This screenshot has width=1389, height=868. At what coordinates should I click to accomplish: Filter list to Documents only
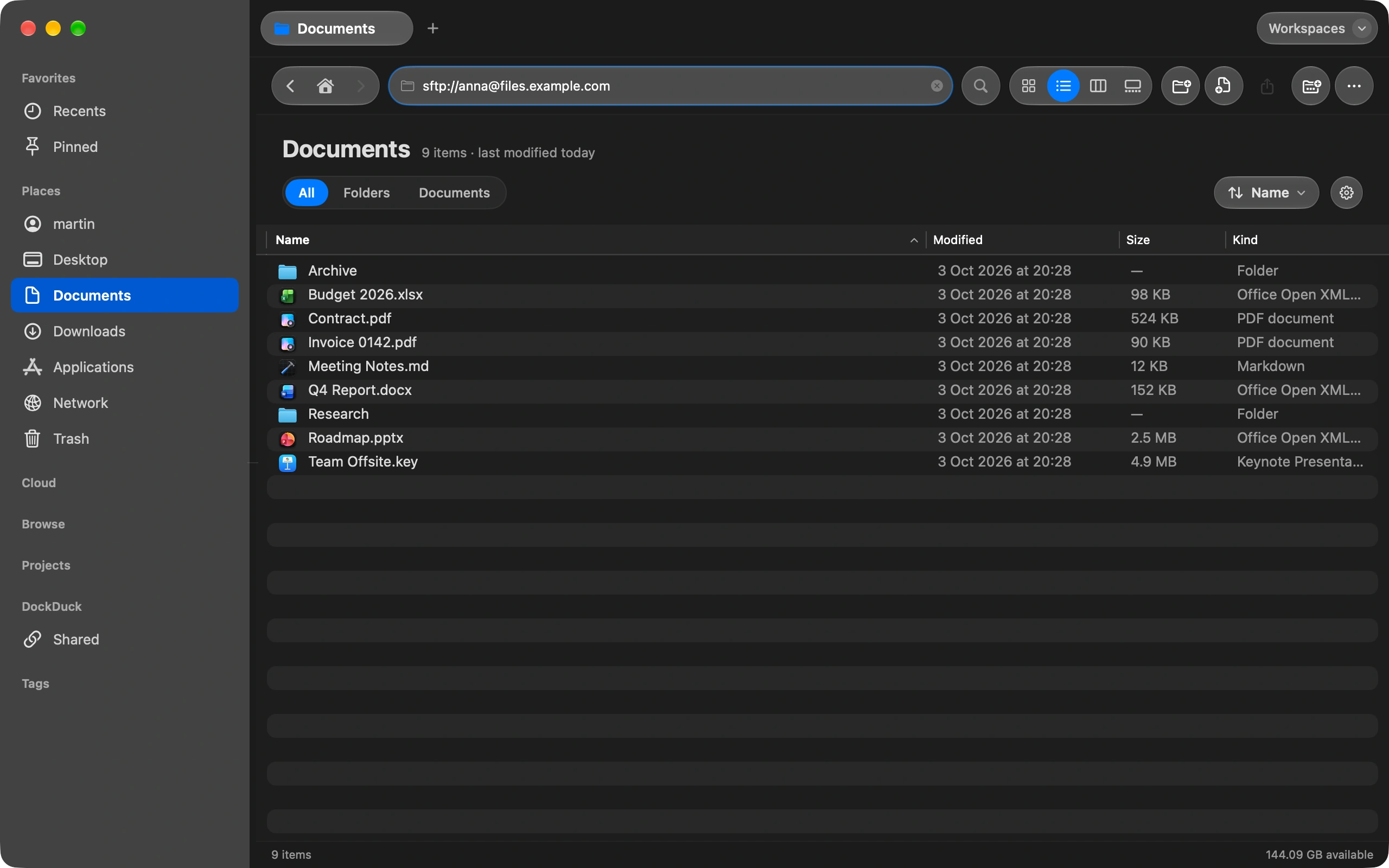(x=454, y=193)
